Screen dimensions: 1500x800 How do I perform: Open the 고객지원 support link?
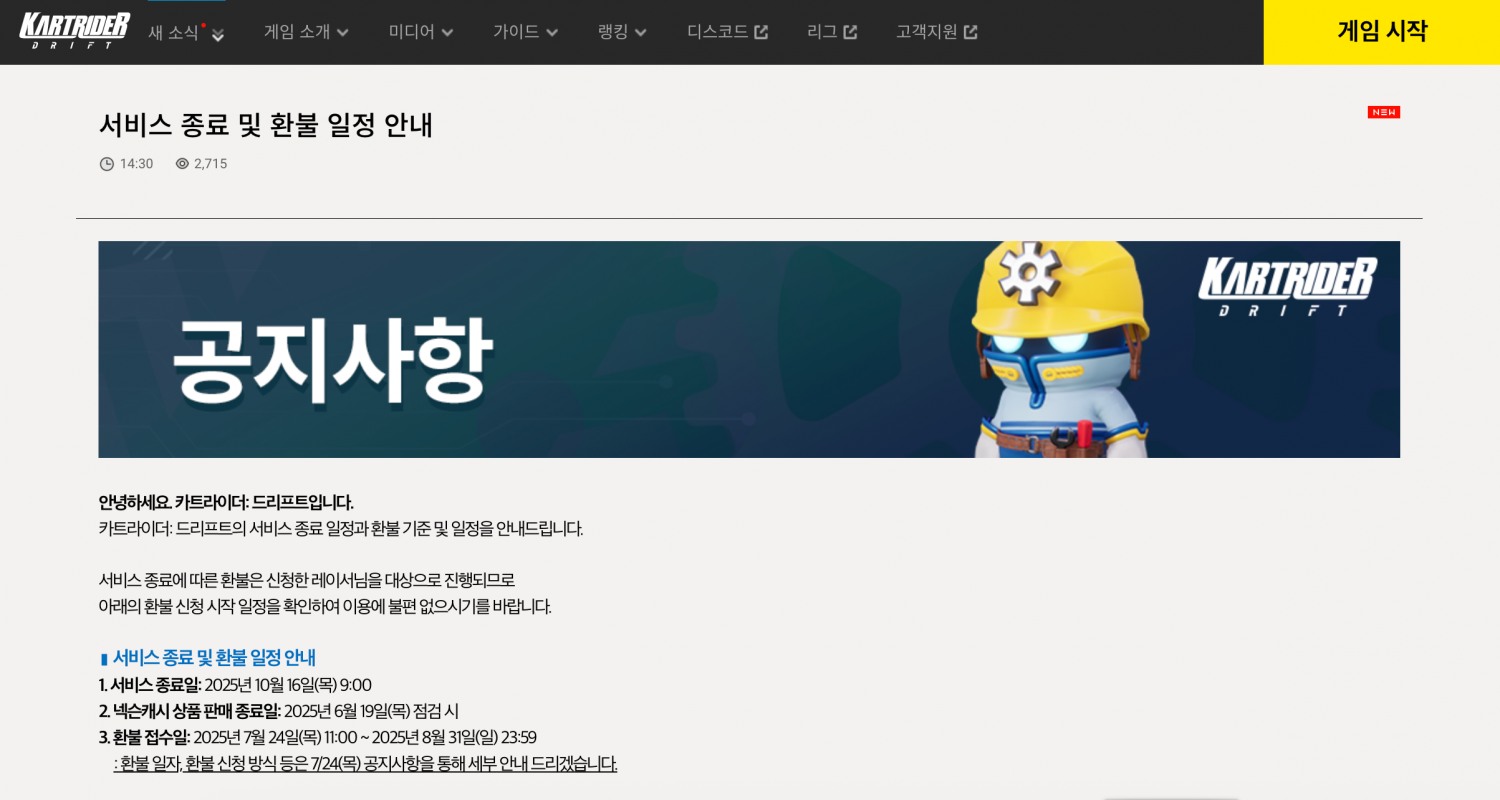point(926,32)
